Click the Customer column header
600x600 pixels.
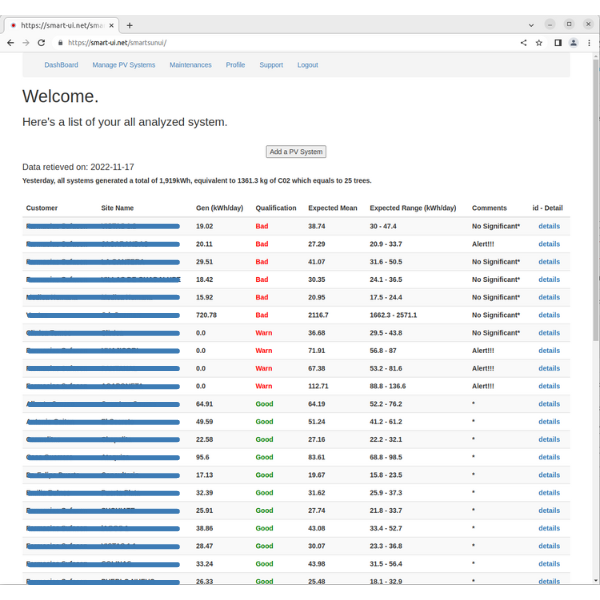coord(42,208)
